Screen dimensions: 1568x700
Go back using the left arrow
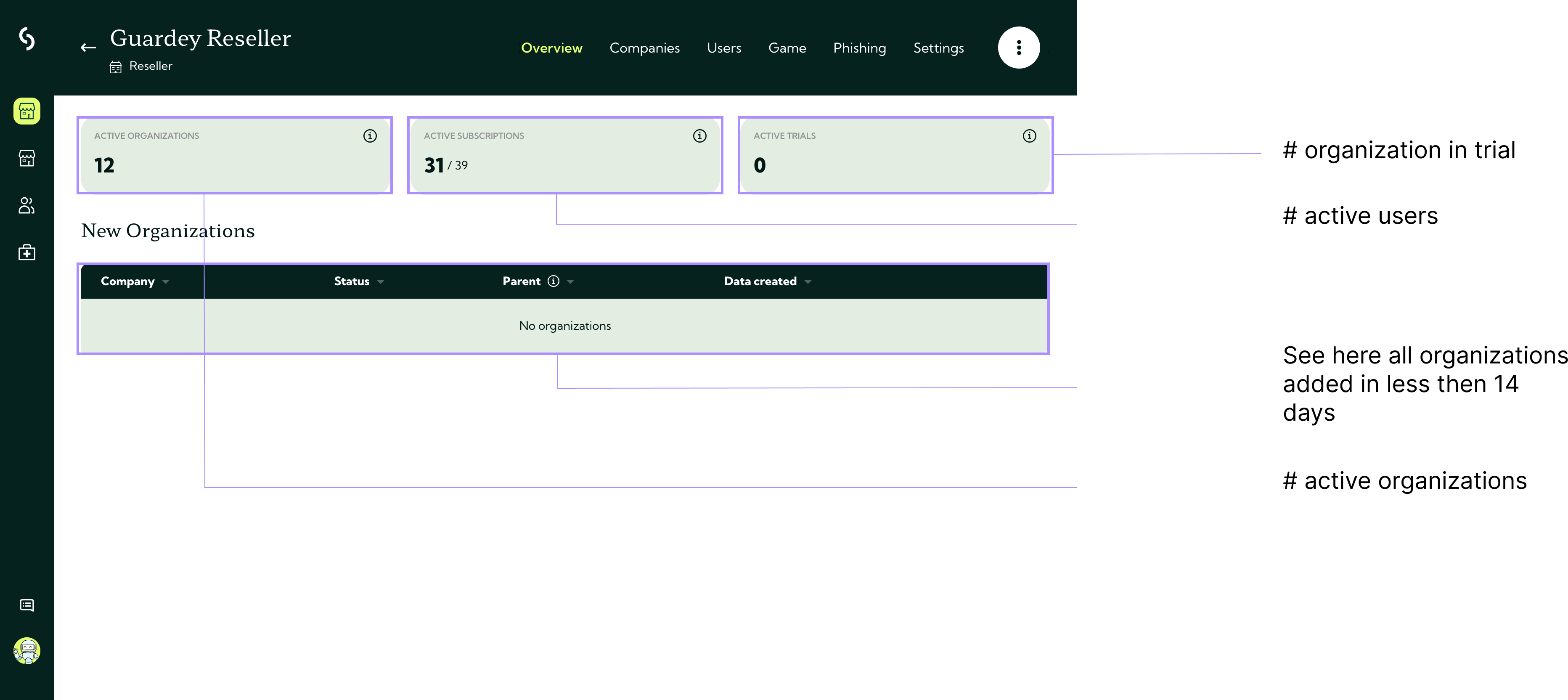click(88, 48)
